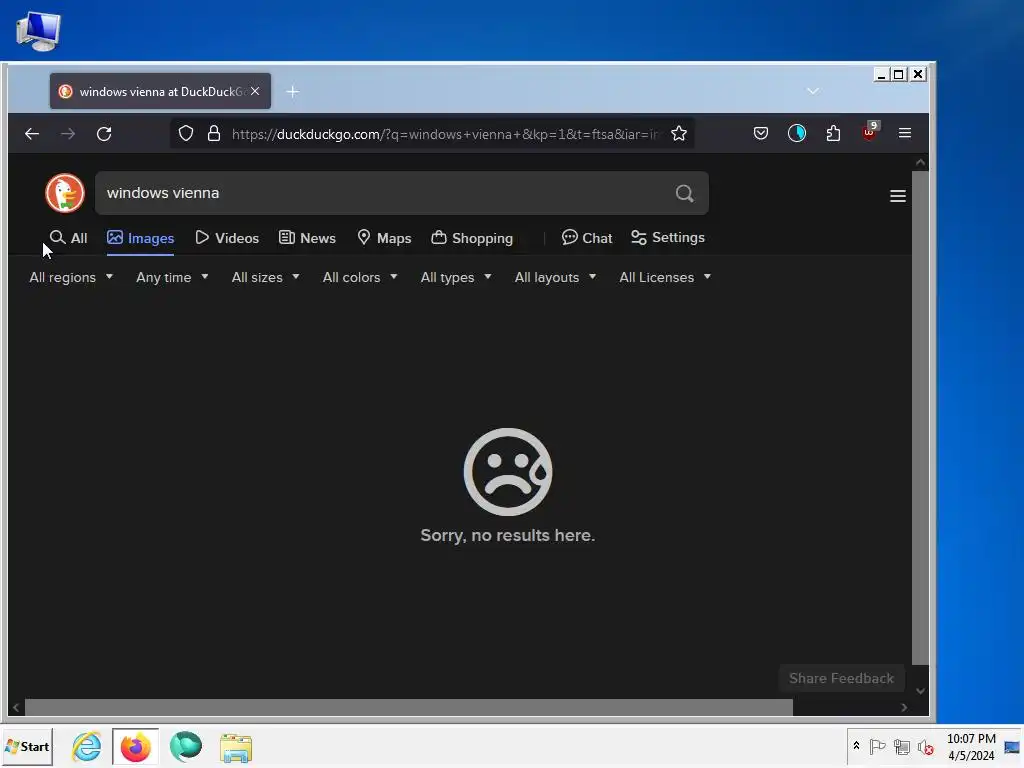Click the sad face no-results icon

pyautogui.click(x=507, y=472)
